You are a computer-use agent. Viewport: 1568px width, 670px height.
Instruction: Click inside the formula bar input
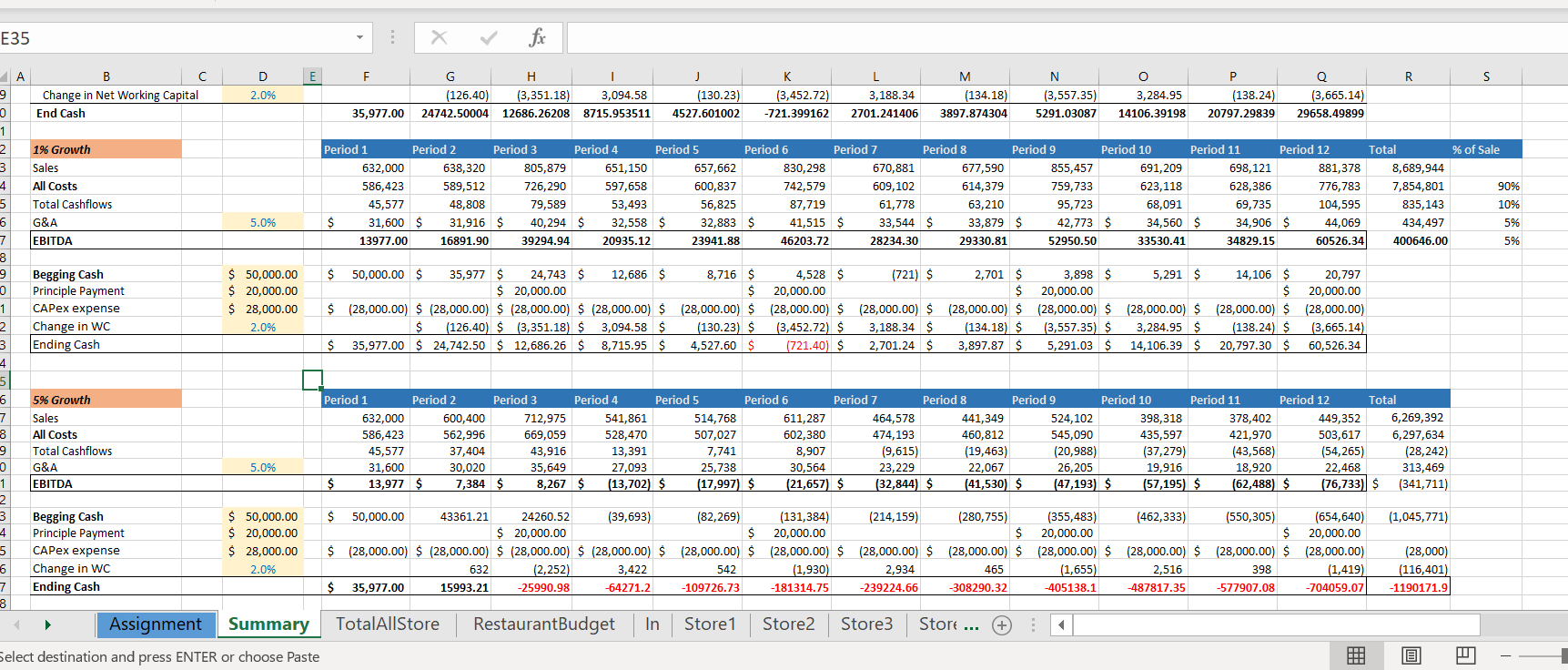[1065, 38]
